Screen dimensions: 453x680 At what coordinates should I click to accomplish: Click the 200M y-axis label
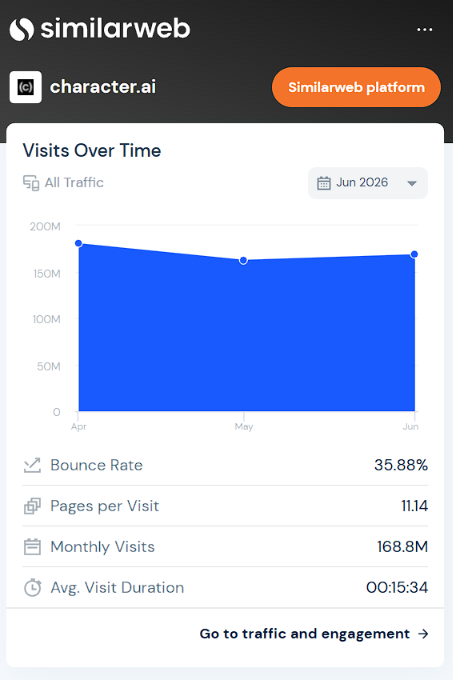coord(45,226)
